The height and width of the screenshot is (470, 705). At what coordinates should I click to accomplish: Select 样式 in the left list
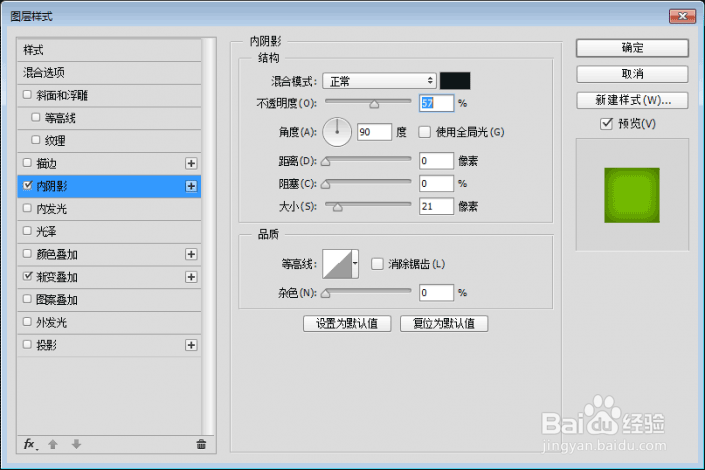109,50
